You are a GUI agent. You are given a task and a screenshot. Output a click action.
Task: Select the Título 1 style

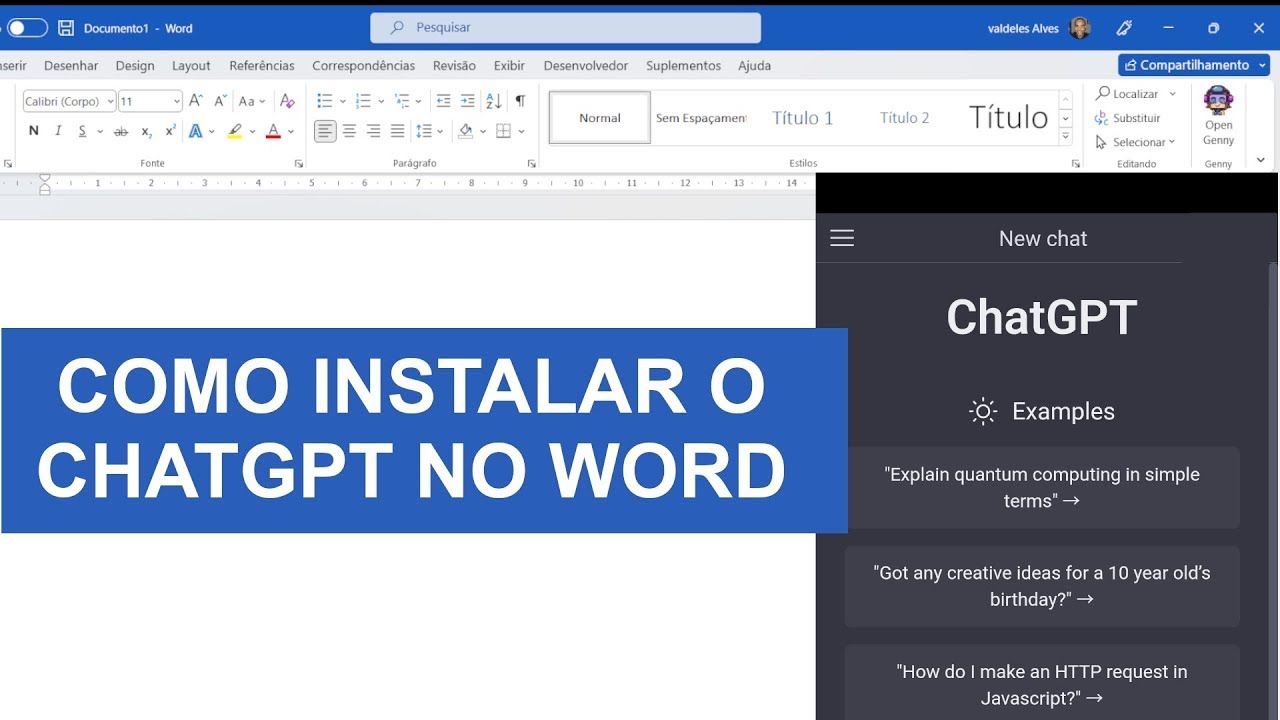[x=802, y=118]
